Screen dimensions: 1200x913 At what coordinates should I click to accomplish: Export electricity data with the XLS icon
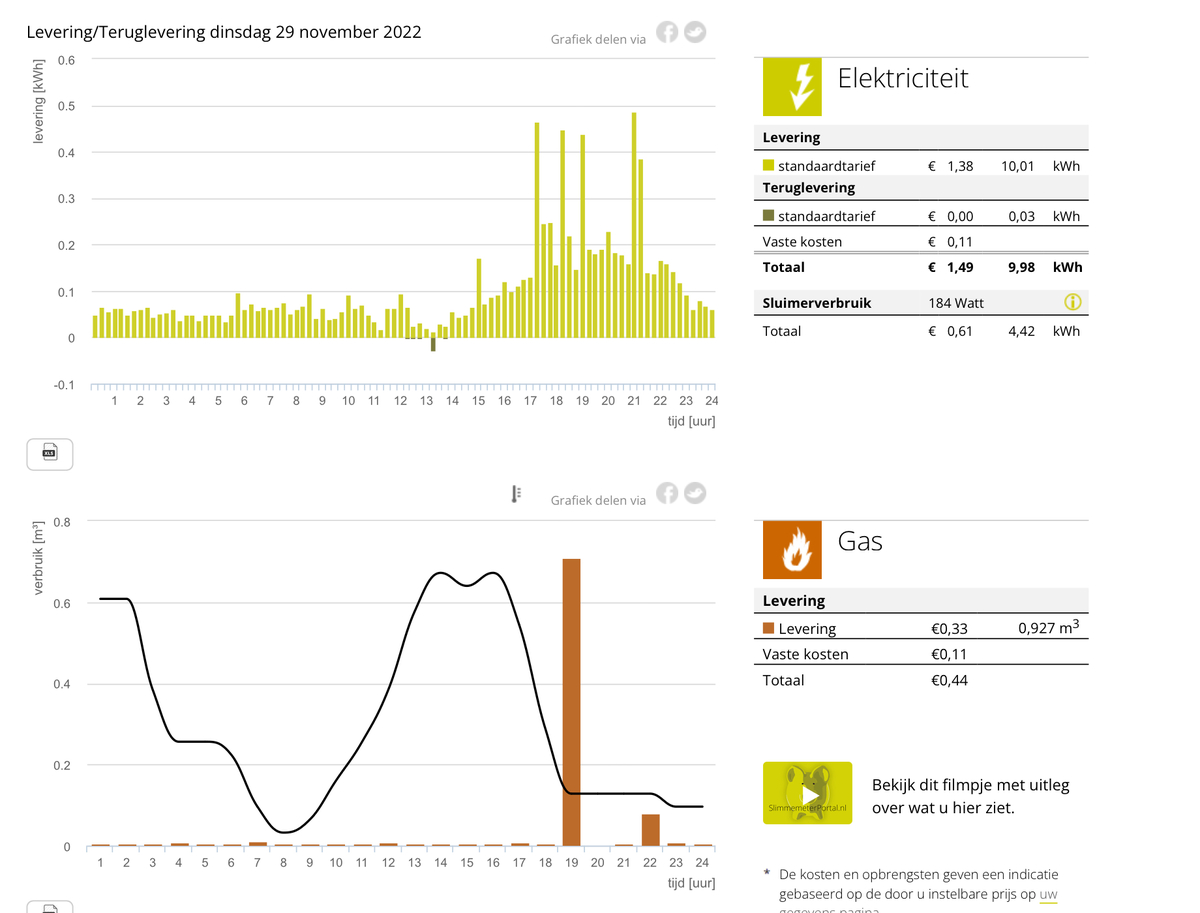[50, 454]
